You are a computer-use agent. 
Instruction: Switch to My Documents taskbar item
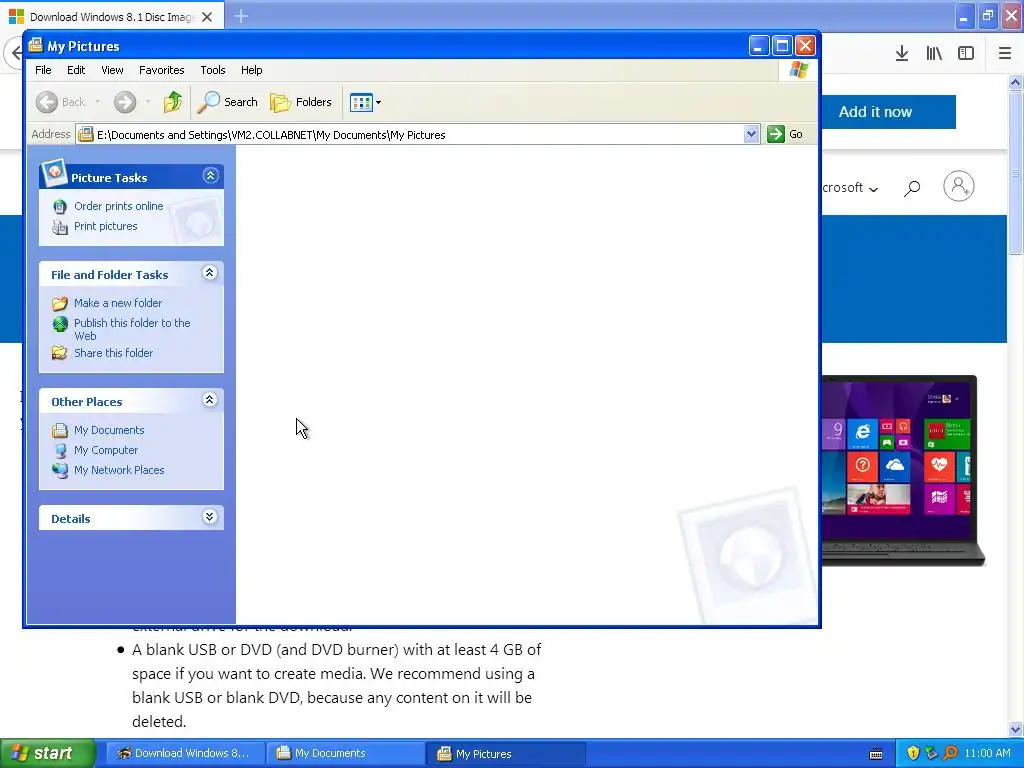tap(346, 754)
